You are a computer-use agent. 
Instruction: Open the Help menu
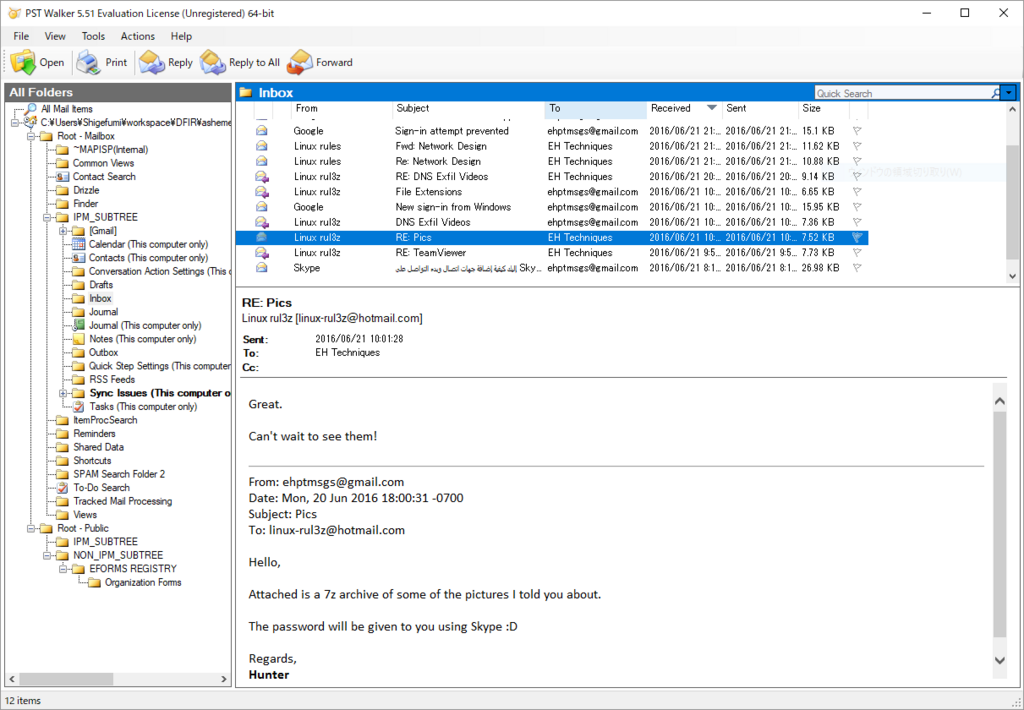[x=181, y=37]
